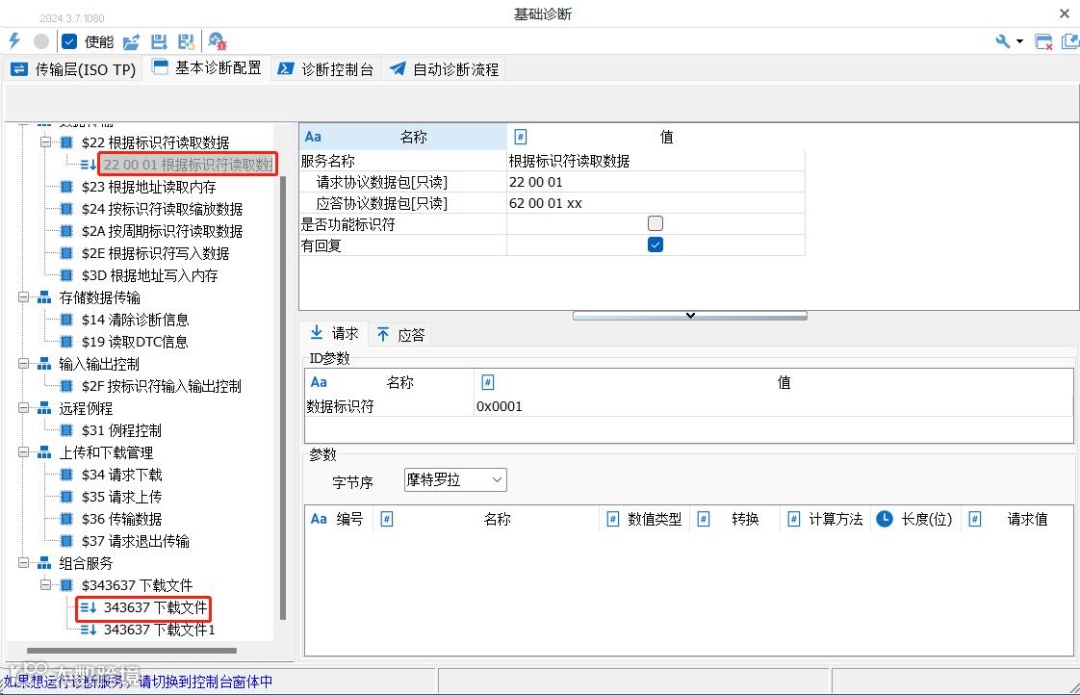
Task: Select $35 请求上传 service
Action: [x=122, y=497]
